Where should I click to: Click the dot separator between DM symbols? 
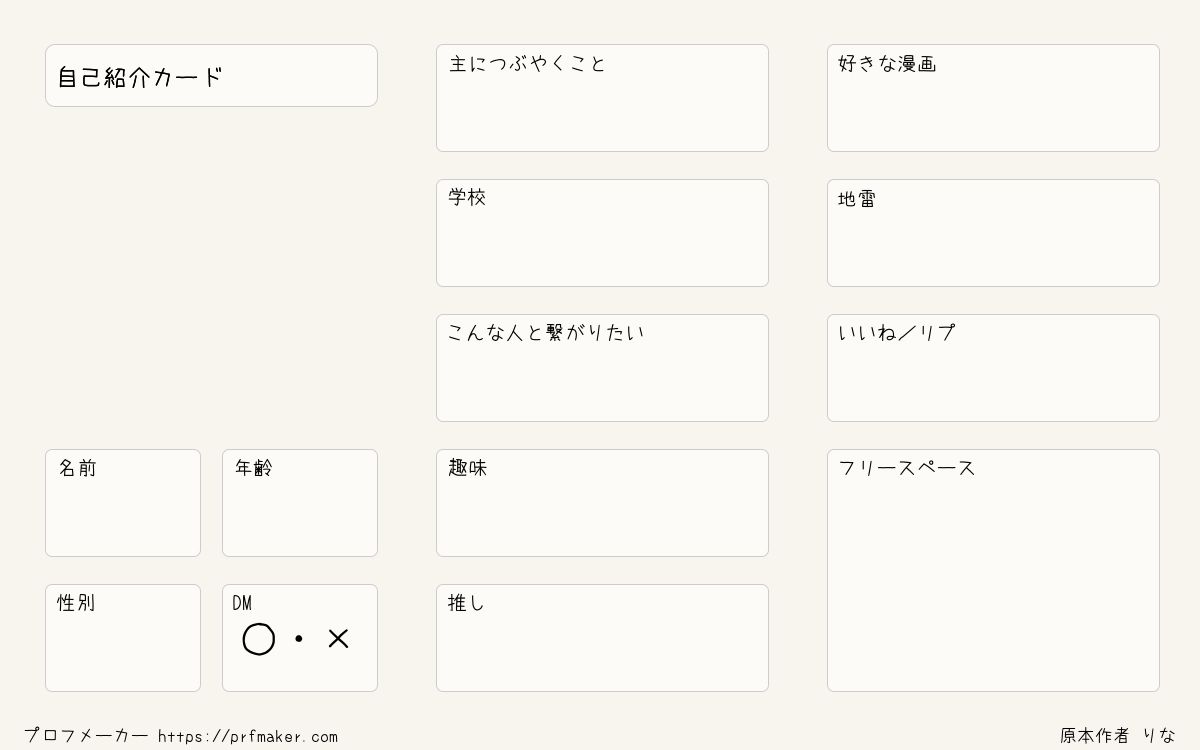[298, 638]
